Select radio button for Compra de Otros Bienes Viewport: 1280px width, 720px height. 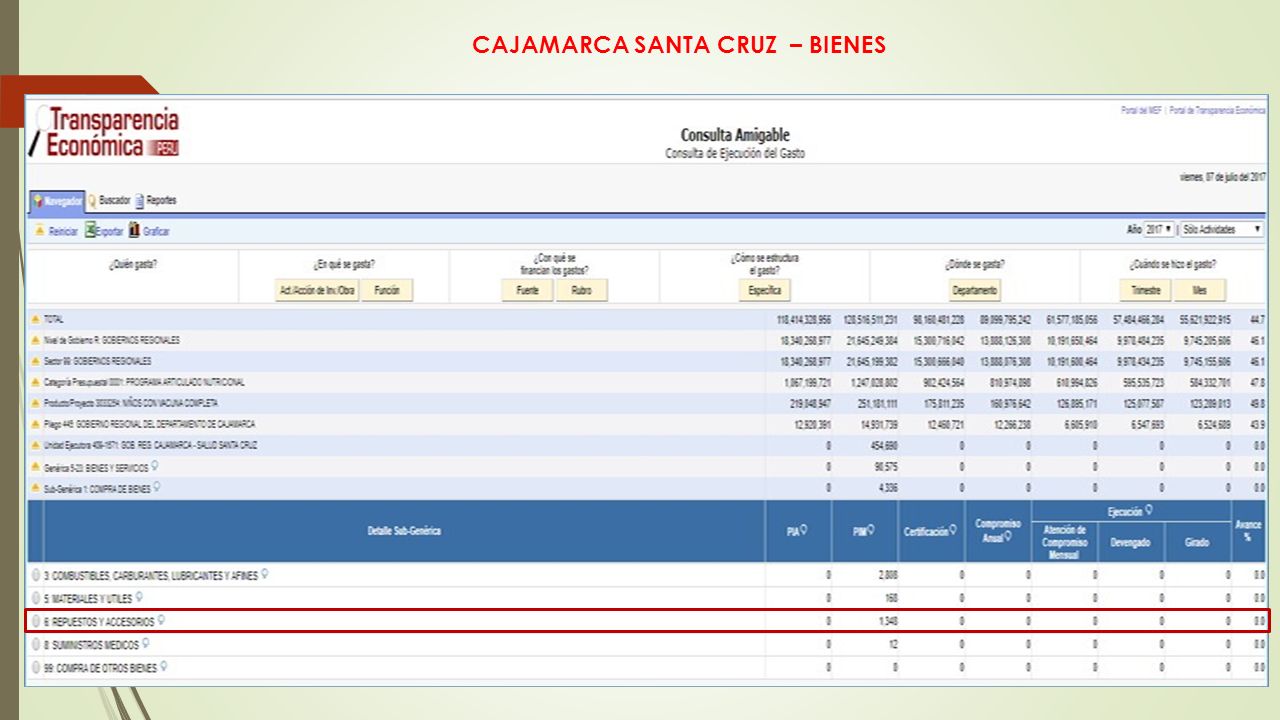click(36, 667)
